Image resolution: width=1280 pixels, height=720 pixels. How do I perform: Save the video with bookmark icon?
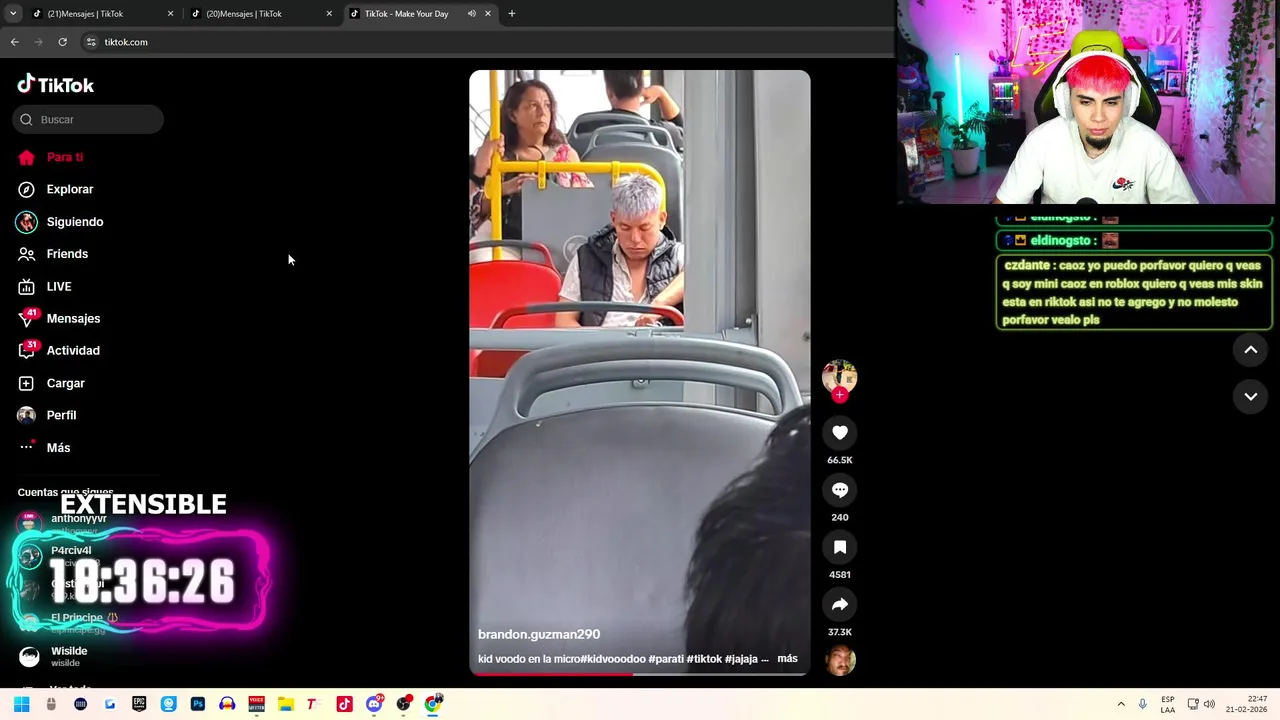[x=840, y=547]
